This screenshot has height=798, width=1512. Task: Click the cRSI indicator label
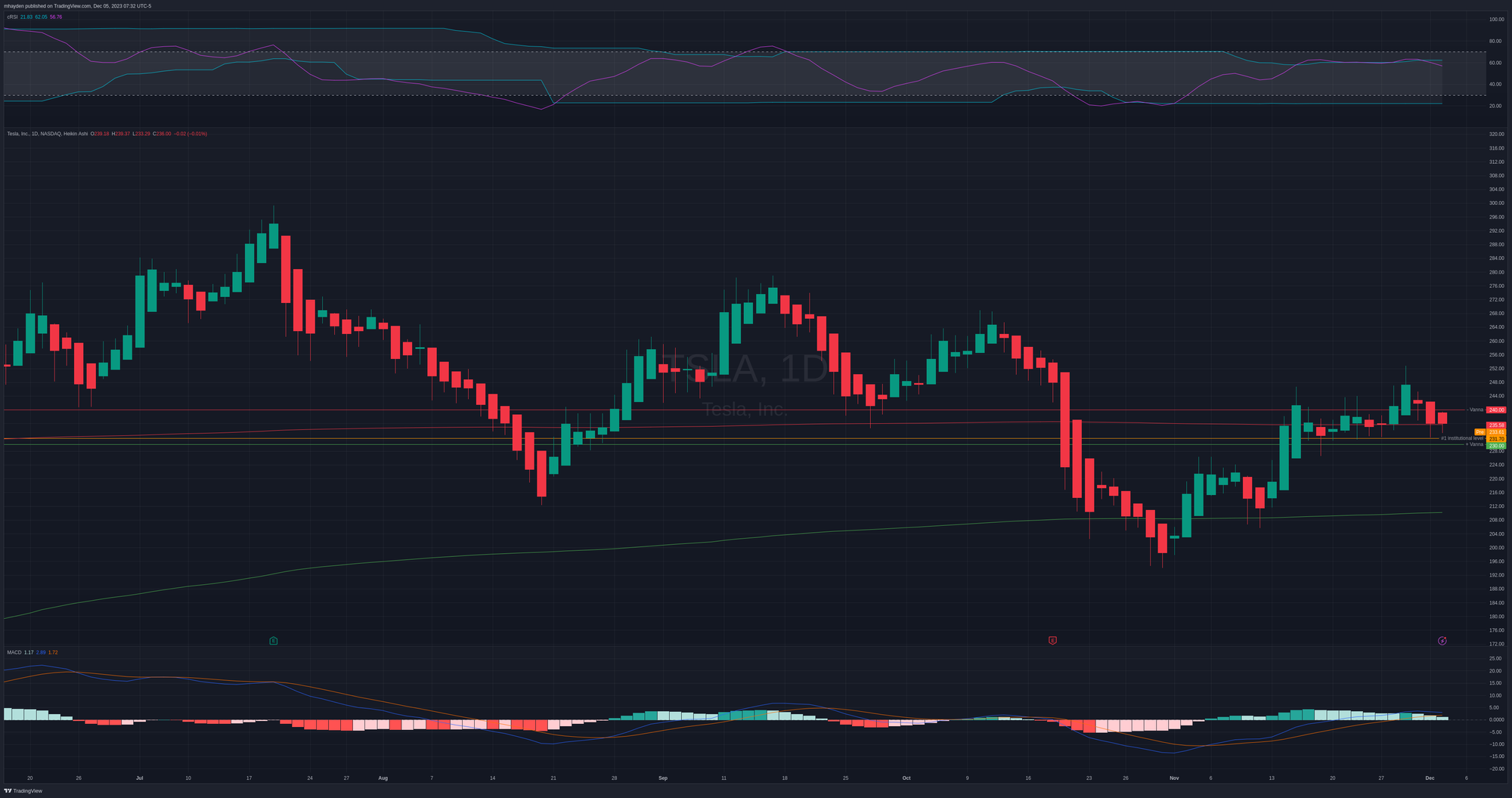tap(12, 17)
